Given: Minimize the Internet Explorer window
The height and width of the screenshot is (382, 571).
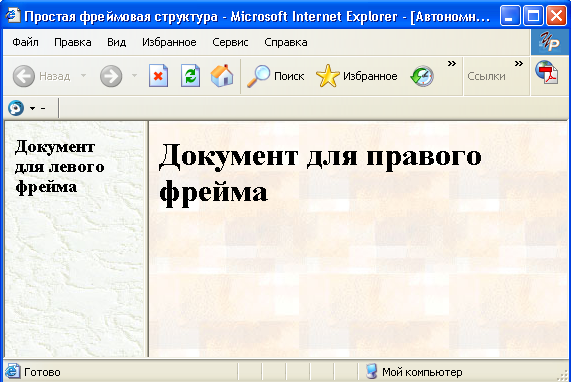Looking at the screenshot, I should (x=510, y=16).
